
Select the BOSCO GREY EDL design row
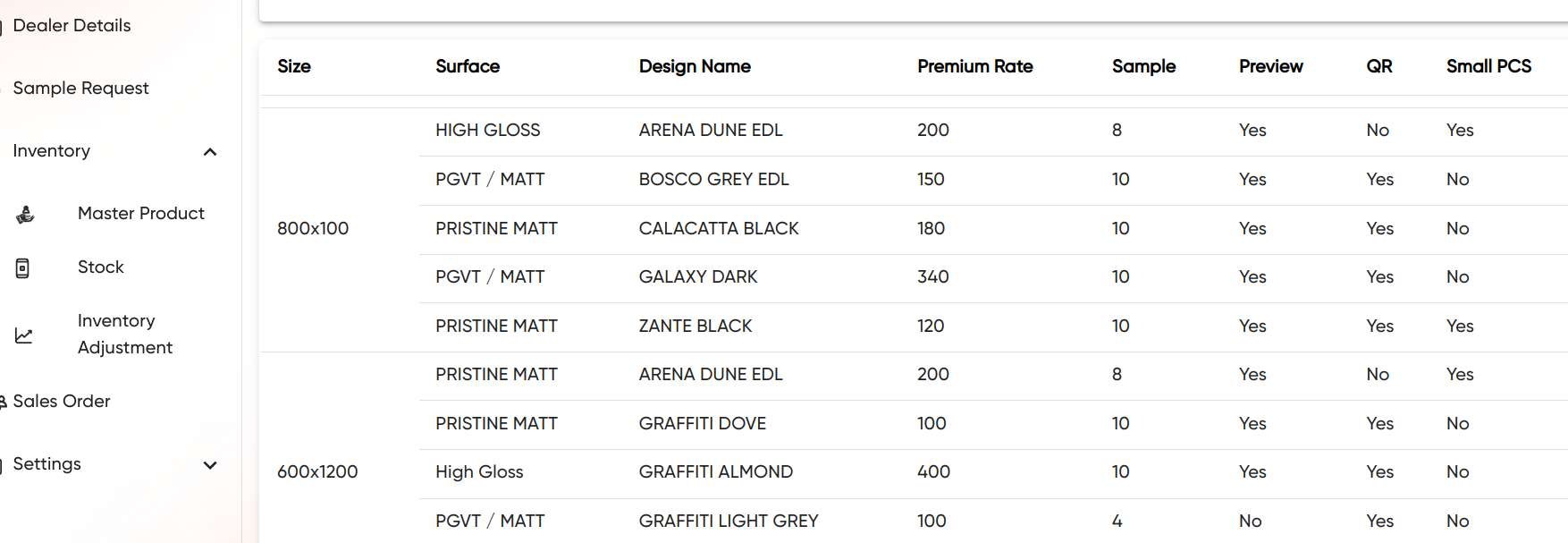pos(713,180)
